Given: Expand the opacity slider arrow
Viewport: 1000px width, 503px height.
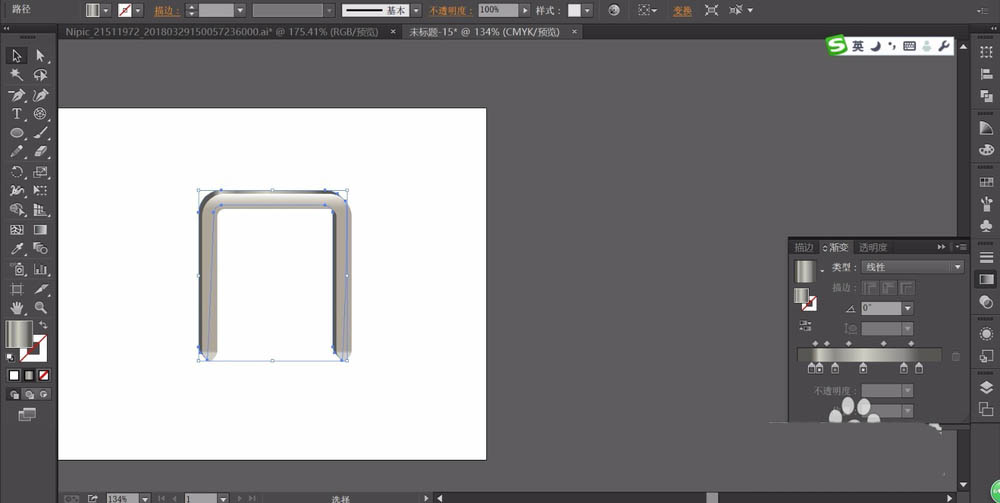Looking at the screenshot, I should (x=525, y=10).
